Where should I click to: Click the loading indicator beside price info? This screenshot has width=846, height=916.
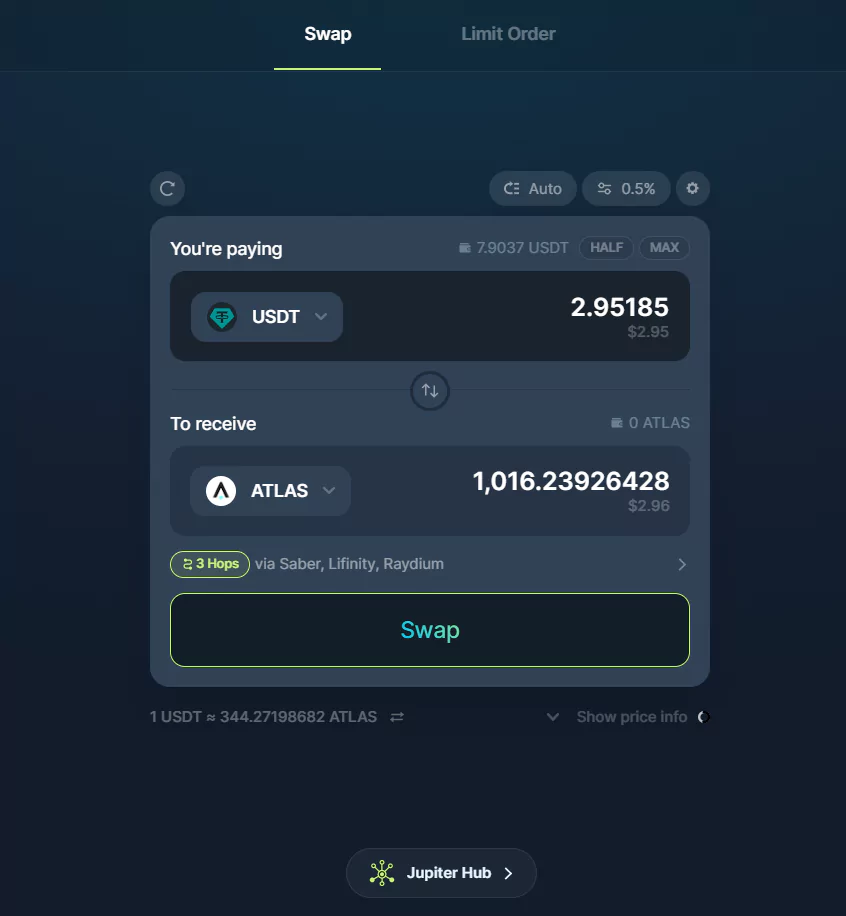(x=704, y=717)
